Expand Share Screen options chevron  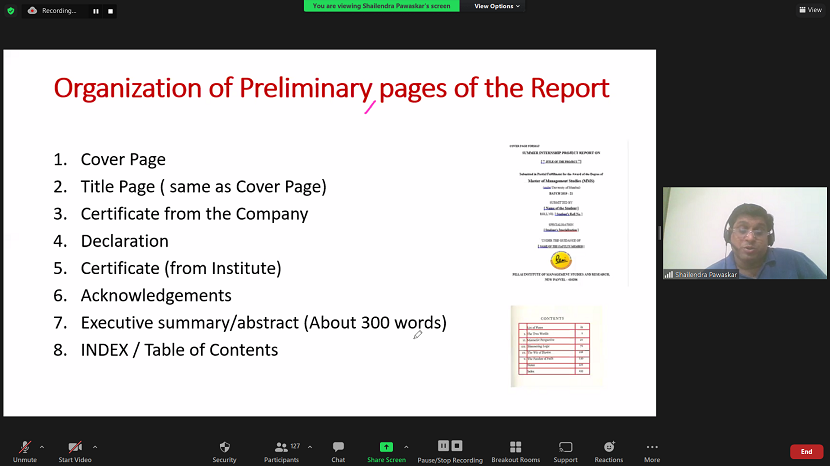[x=405, y=446]
